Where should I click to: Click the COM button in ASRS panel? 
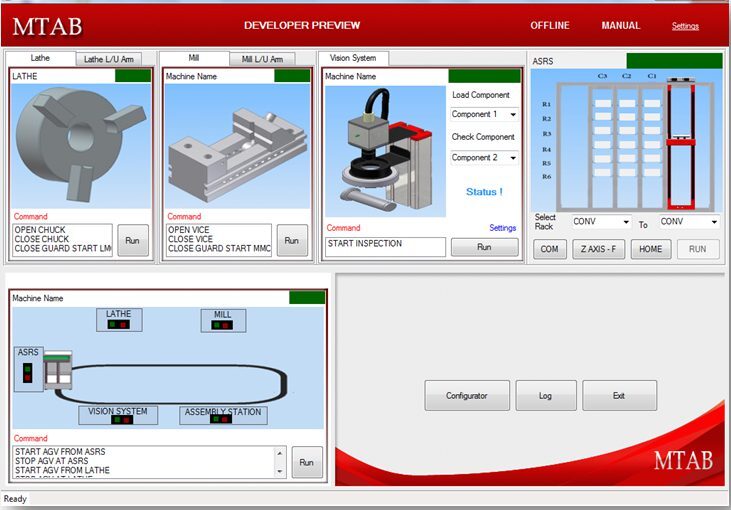pos(550,249)
